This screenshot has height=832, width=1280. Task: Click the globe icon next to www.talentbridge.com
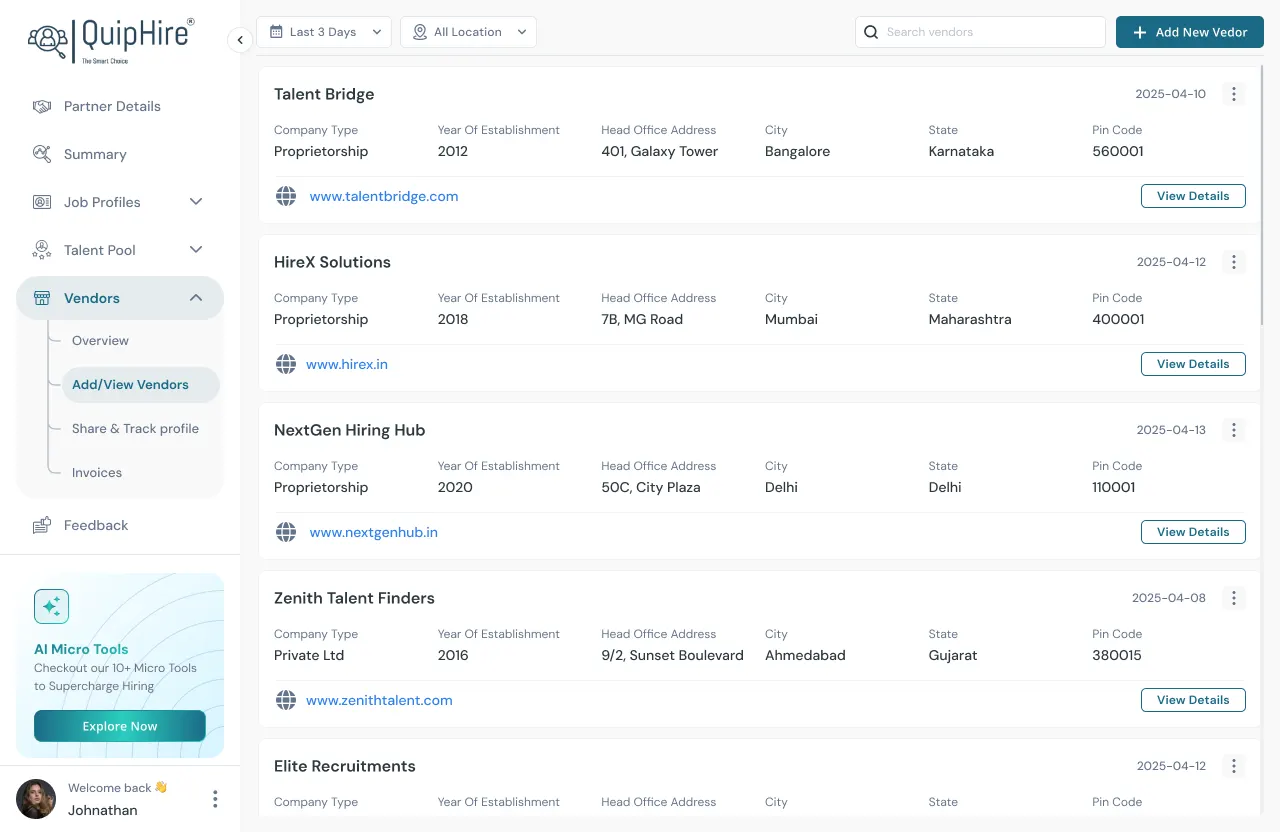coord(286,196)
